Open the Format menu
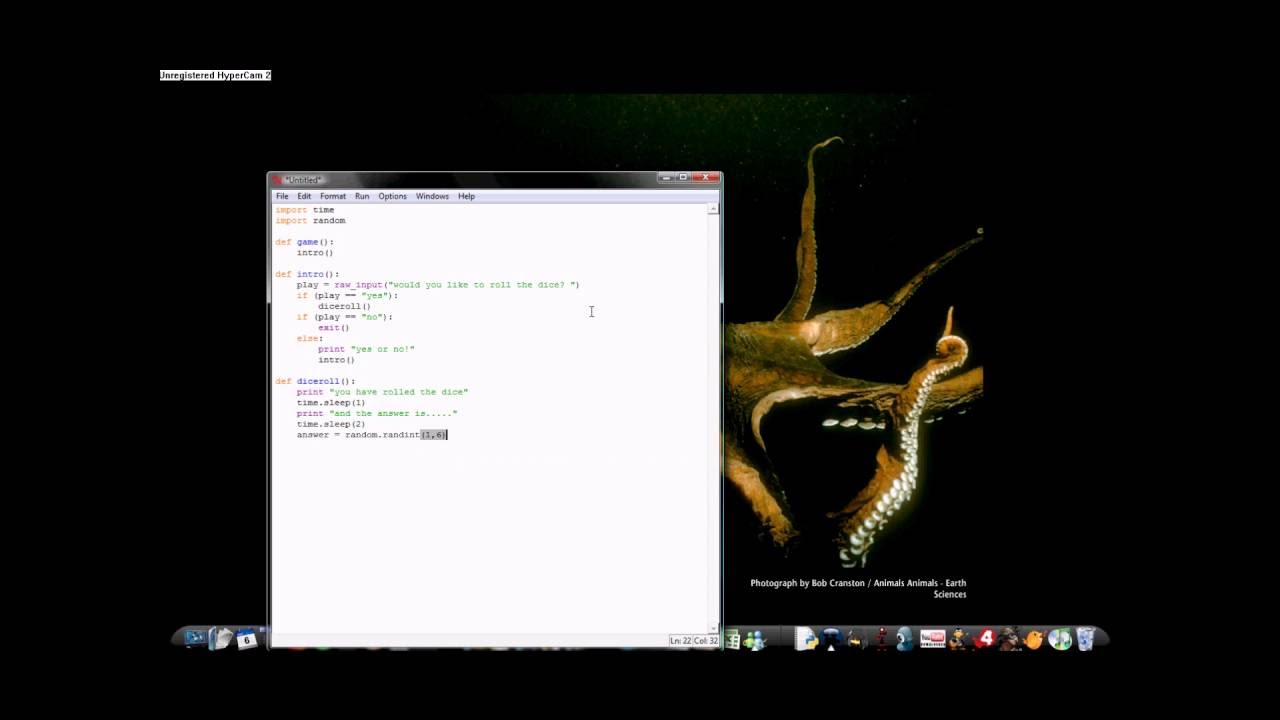This screenshot has height=720, width=1280. tap(333, 196)
